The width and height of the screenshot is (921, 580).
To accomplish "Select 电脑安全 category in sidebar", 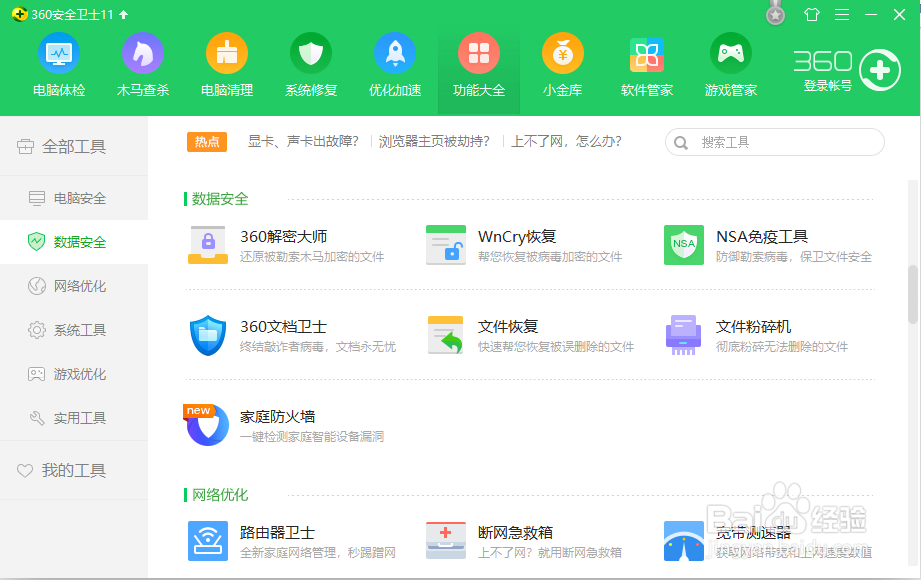I will 74,198.
